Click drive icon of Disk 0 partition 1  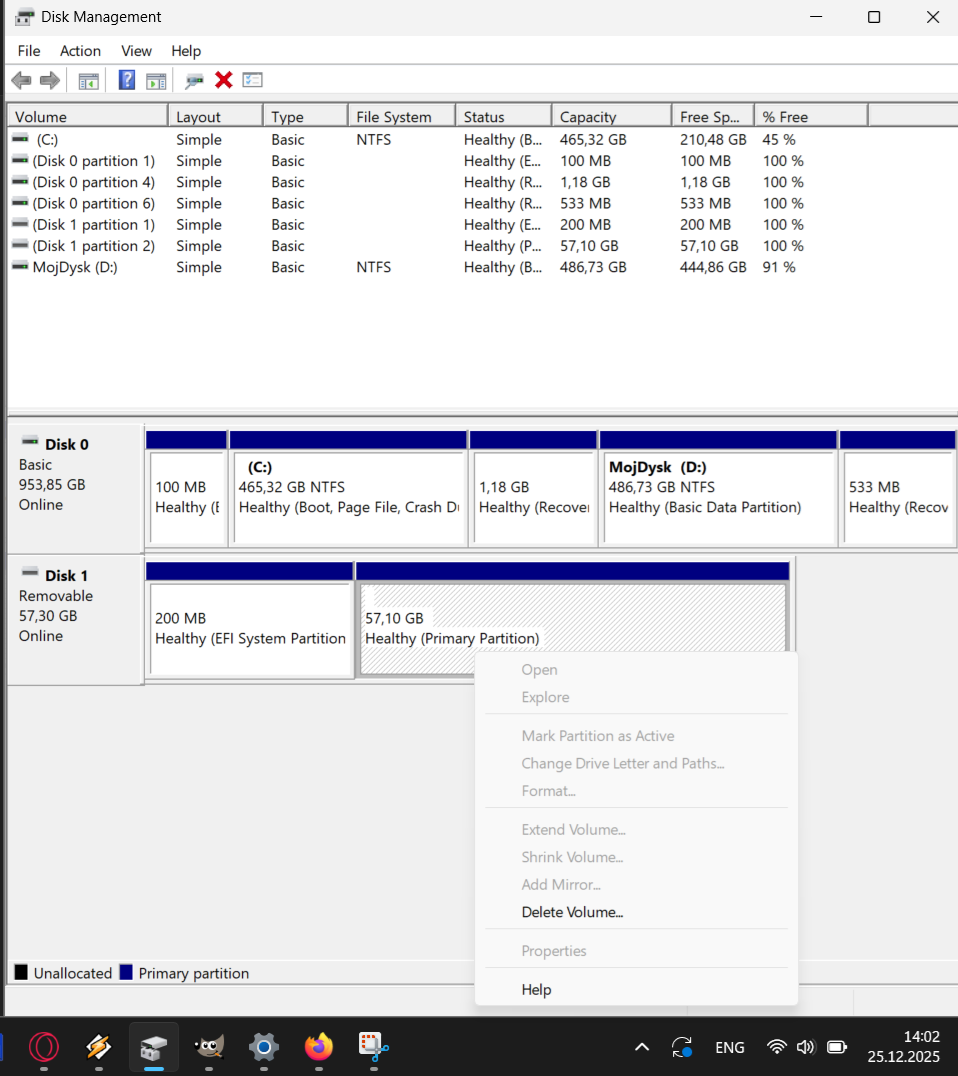pyautogui.click(x=21, y=160)
